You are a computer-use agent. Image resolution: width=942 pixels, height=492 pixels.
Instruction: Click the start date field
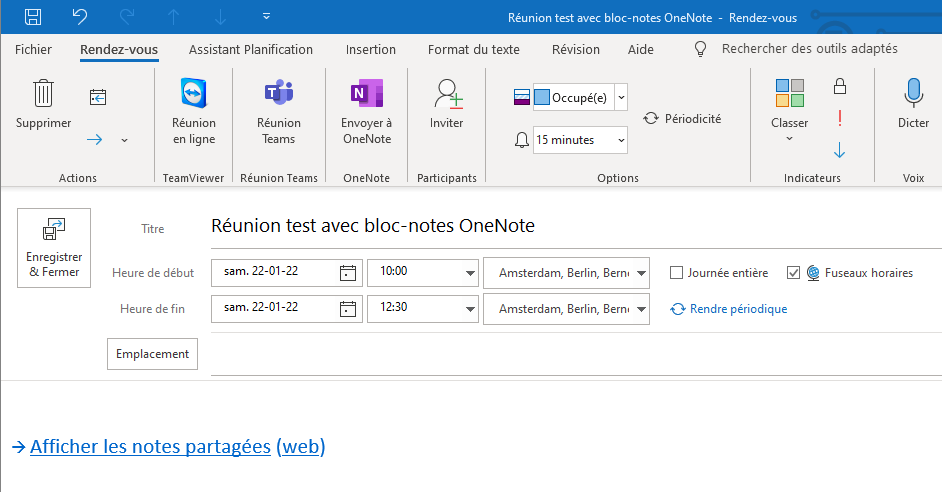tap(275, 272)
